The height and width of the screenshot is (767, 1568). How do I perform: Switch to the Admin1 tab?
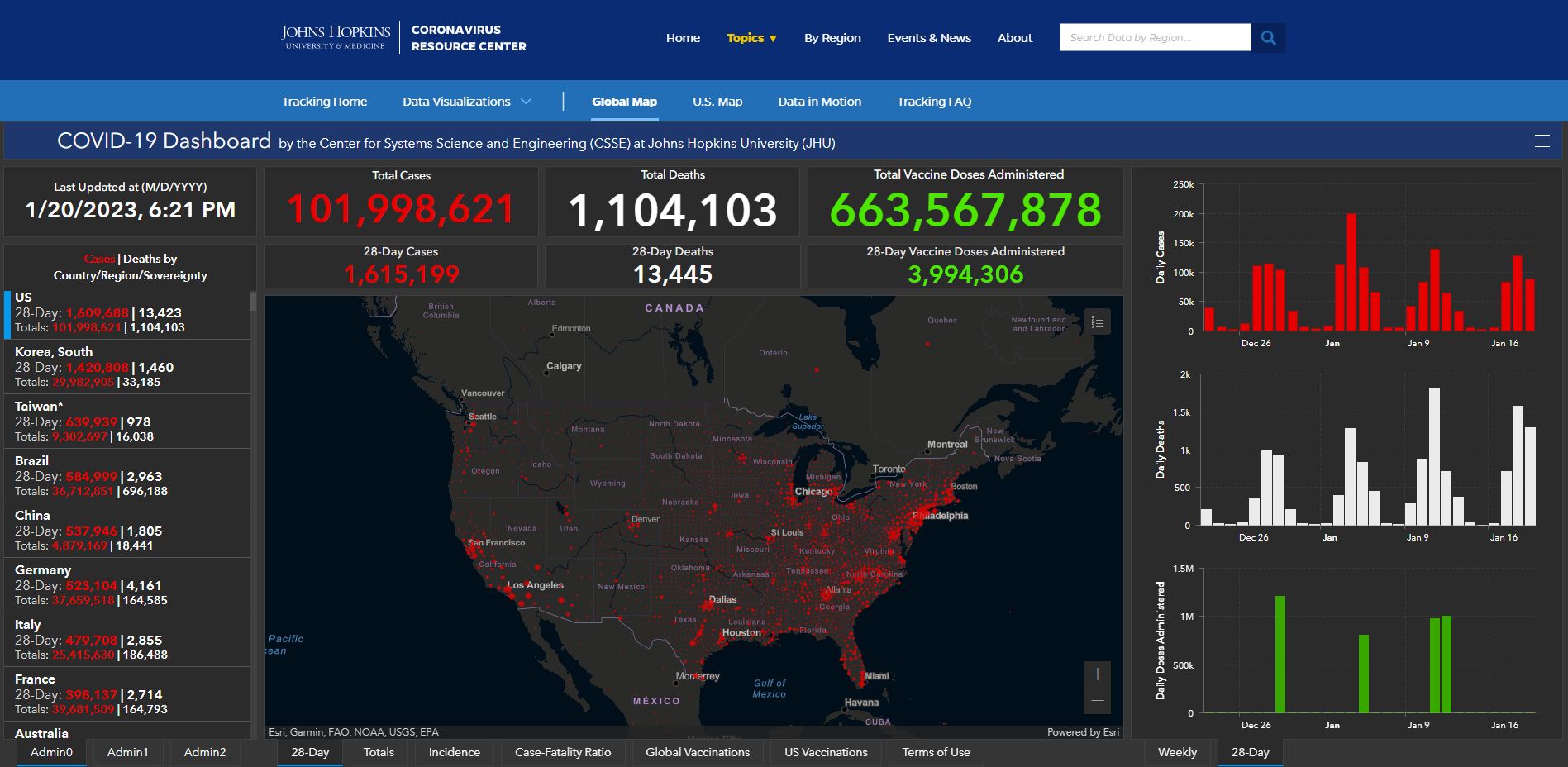point(128,753)
